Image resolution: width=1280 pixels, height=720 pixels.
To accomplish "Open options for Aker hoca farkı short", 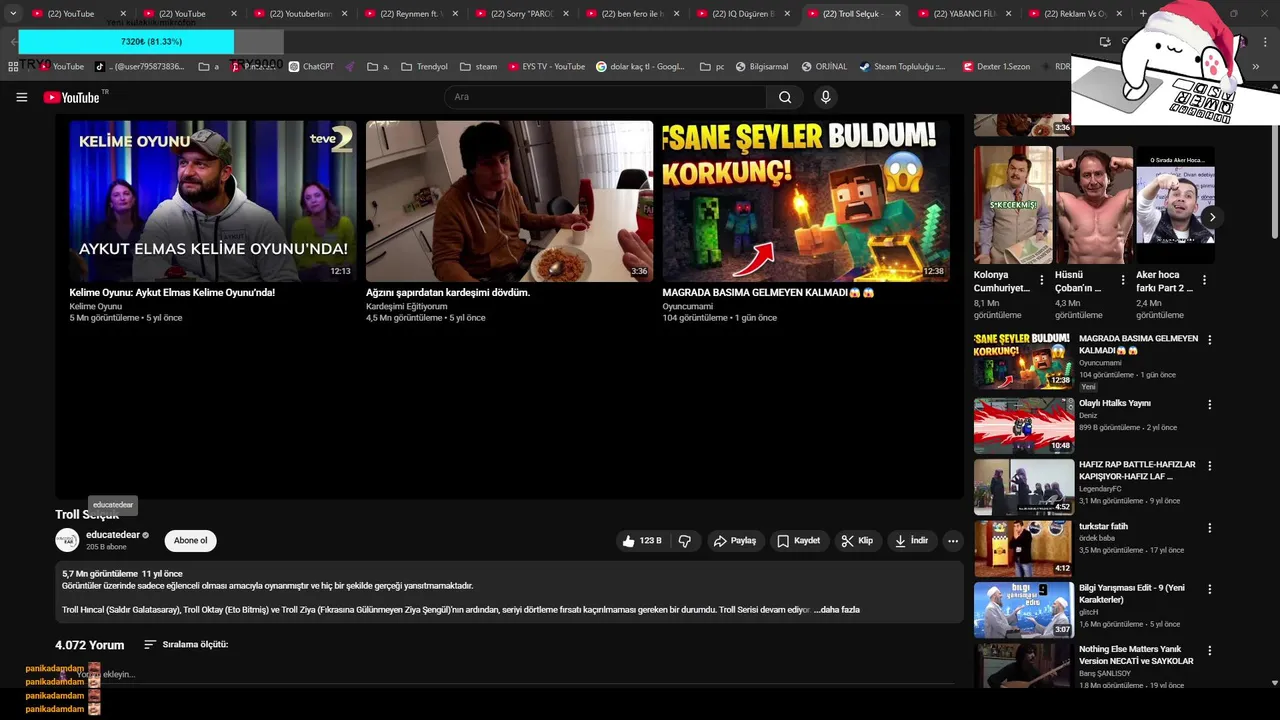I will (x=1204, y=281).
